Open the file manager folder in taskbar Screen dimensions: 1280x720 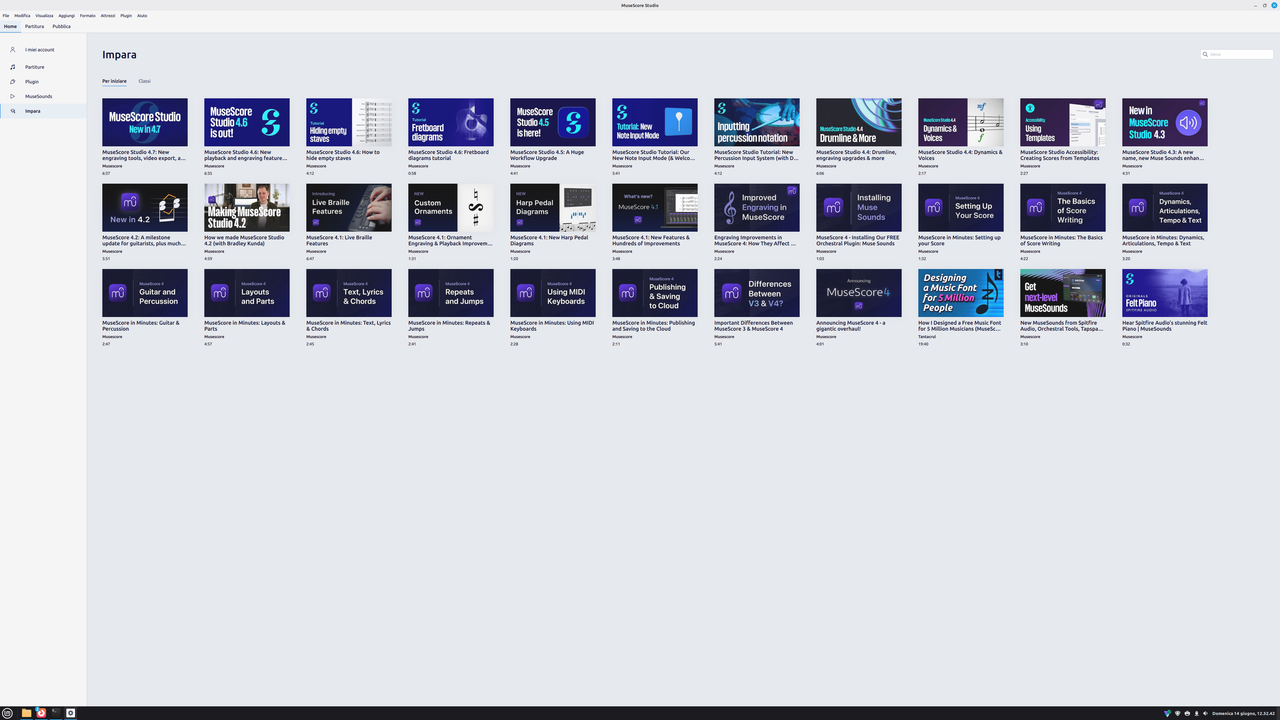[x=27, y=713]
